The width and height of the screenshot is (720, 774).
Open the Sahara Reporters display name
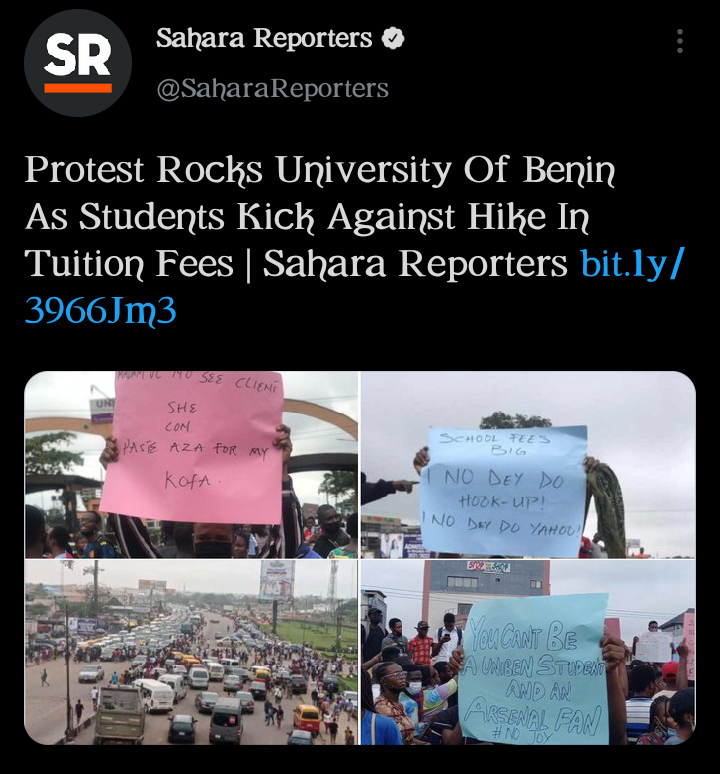coord(264,38)
